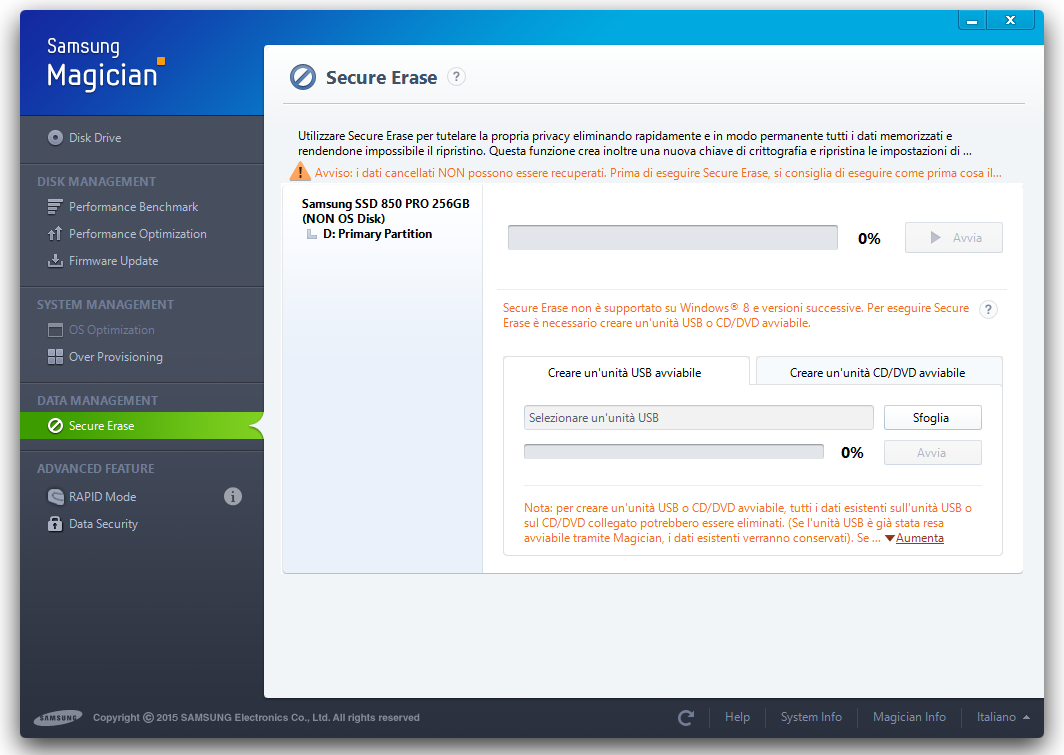Click the Over Provisioning grid icon
Screen dimensions: 1064x755
[x=55, y=357]
